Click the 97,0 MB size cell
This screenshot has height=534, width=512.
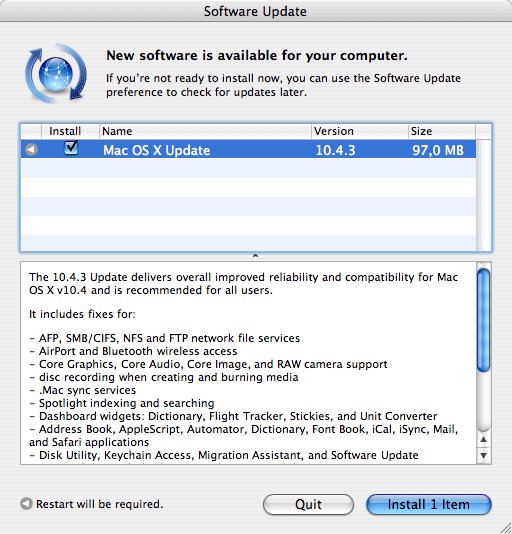pos(438,150)
